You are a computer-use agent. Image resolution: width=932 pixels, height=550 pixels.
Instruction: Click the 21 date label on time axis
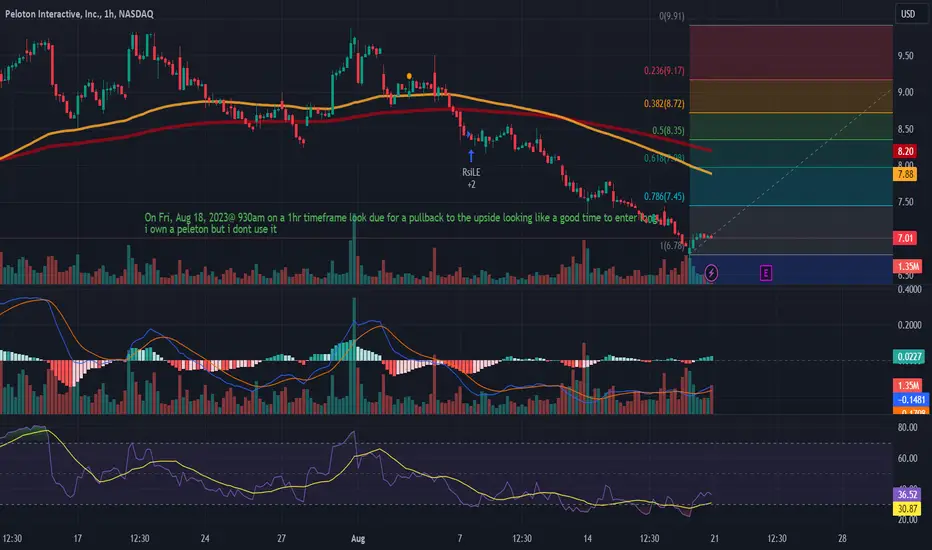[714, 539]
